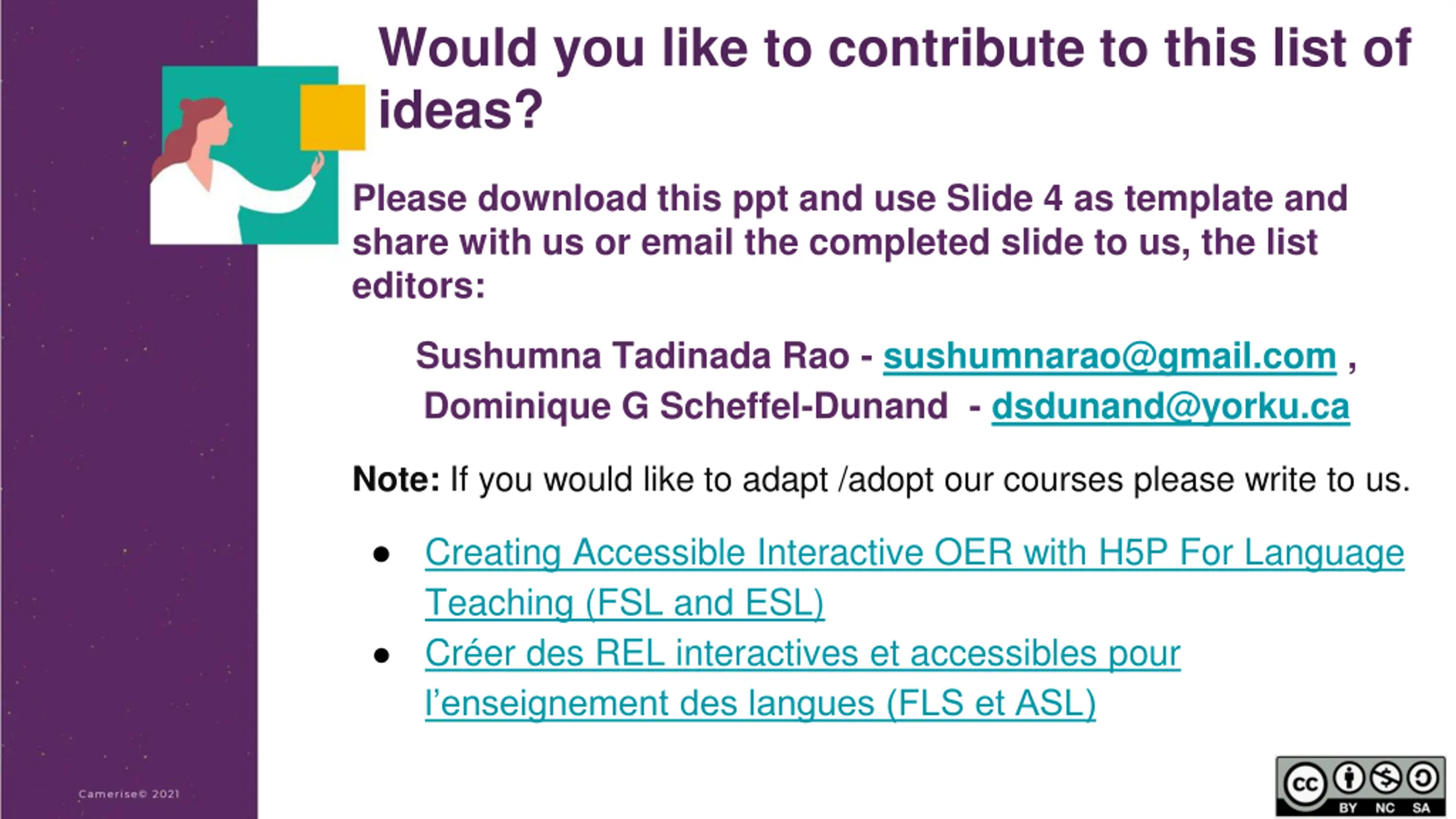Click 'l'enseignement des langues (FLS et ASL)' link line

[x=760, y=703]
